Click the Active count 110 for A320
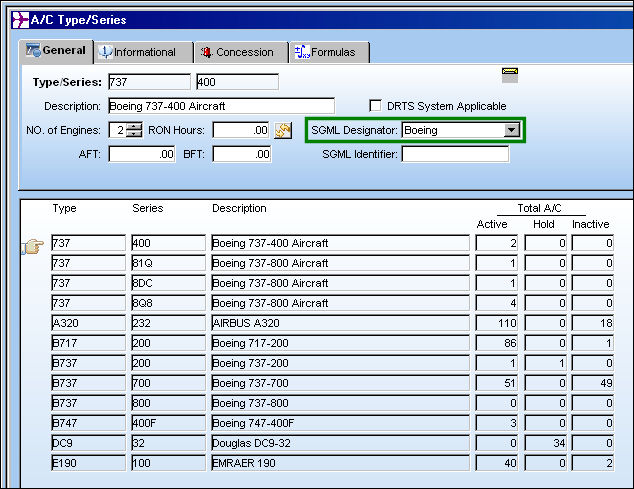Screen dimensions: 634x489 (497, 323)
